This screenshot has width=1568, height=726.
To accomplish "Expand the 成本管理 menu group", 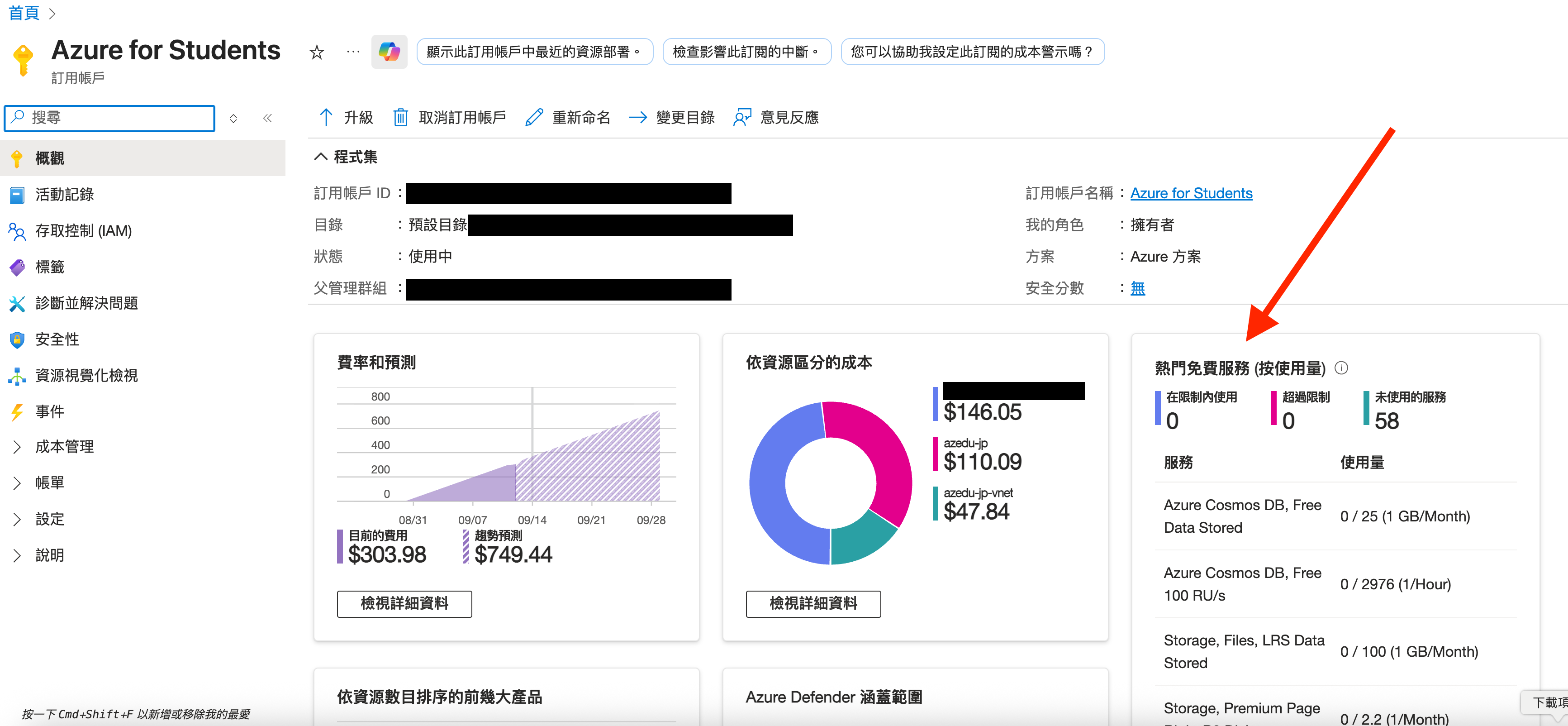I will [17, 447].
